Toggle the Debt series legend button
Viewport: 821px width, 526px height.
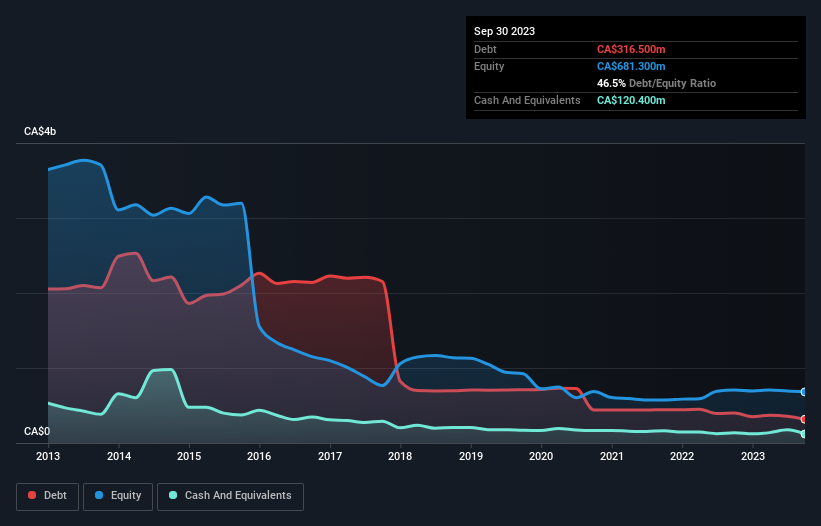click(x=48, y=496)
